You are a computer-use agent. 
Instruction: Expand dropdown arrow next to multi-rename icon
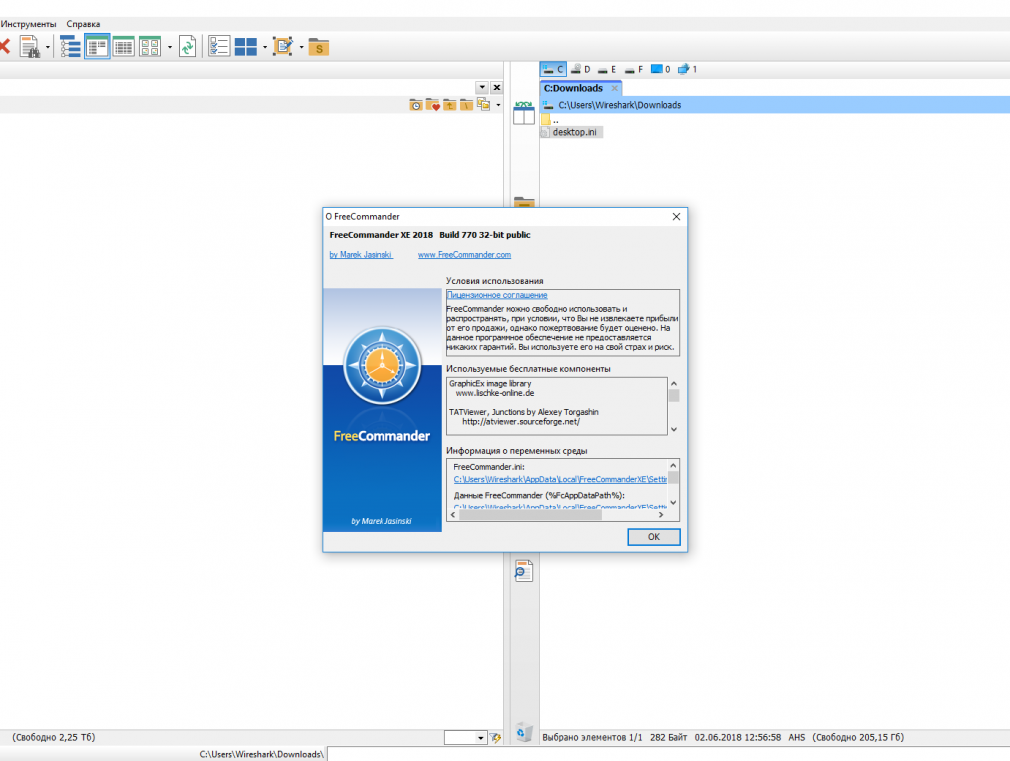pyautogui.click(x=301, y=47)
